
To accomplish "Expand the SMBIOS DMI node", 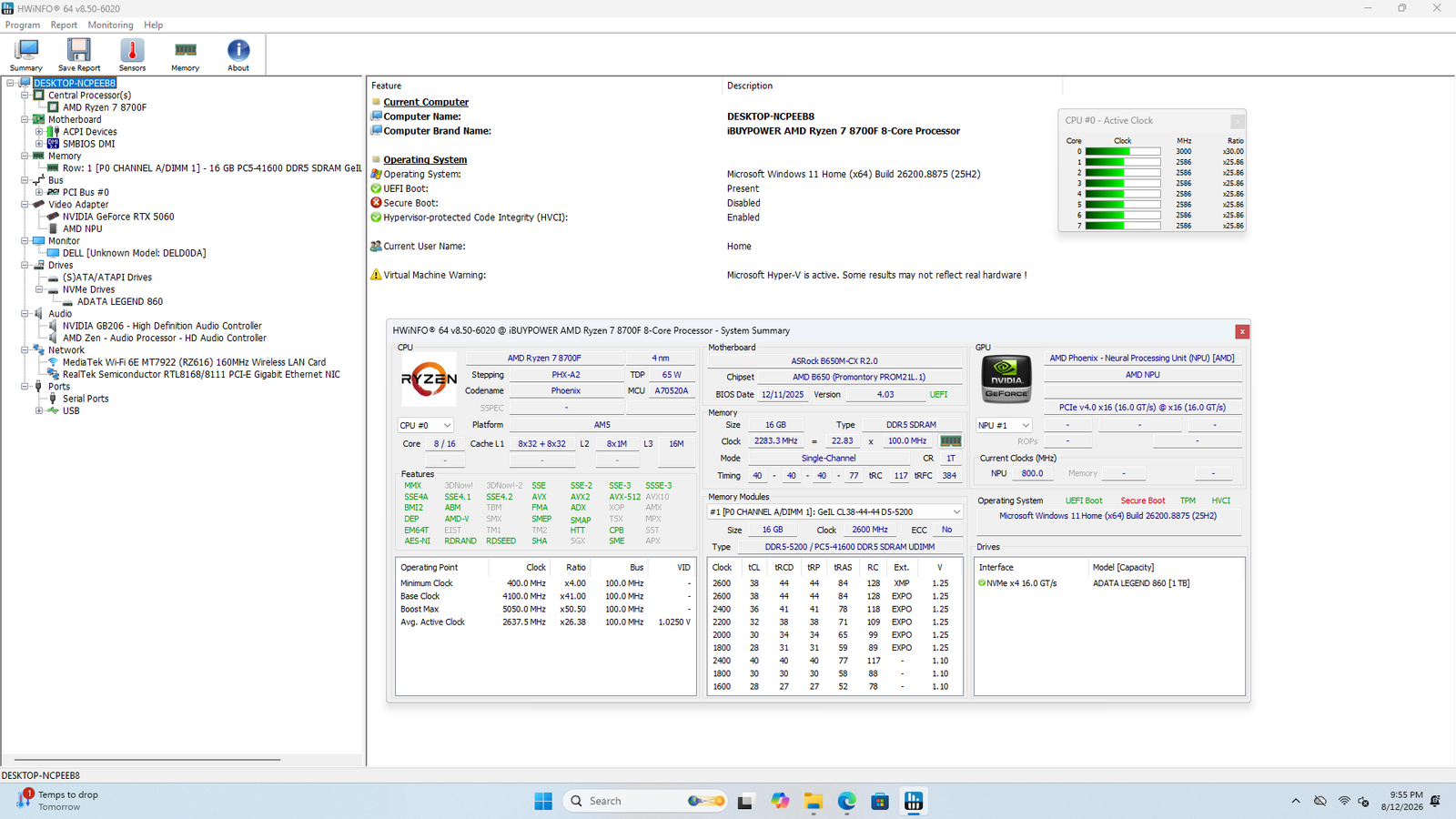I will point(39,144).
